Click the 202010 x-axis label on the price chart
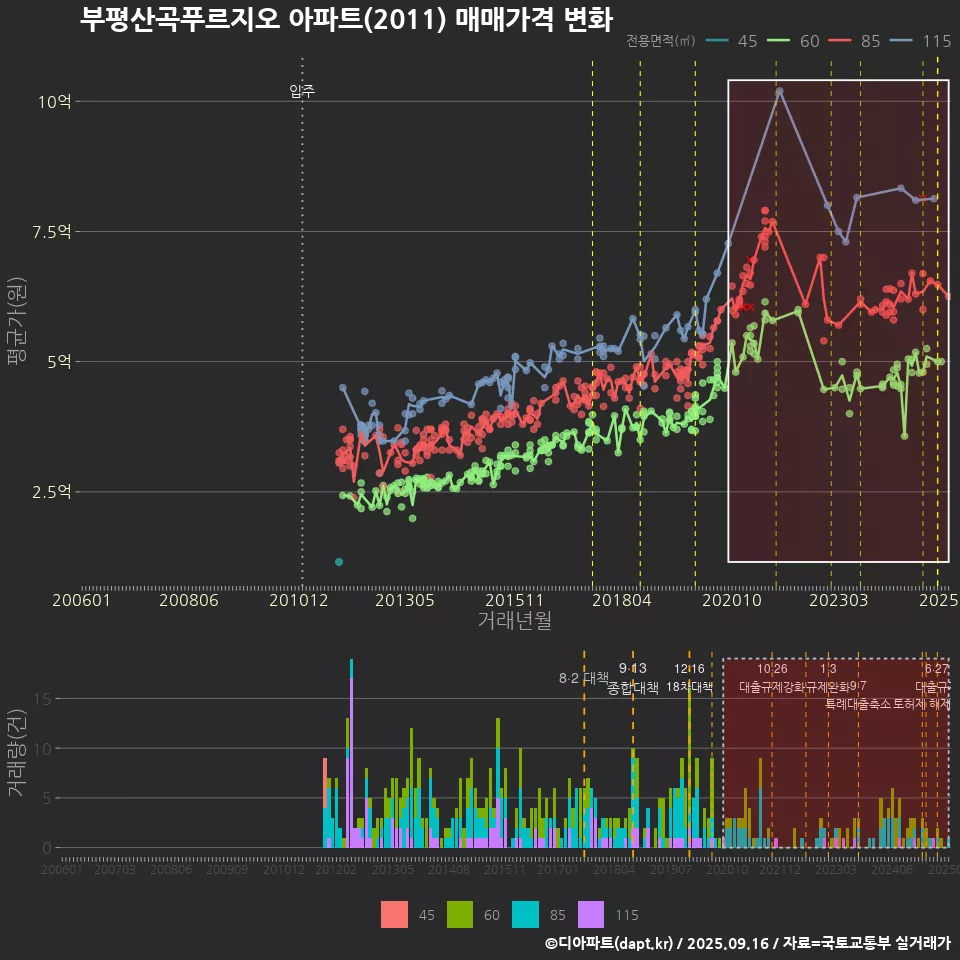 [732, 600]
